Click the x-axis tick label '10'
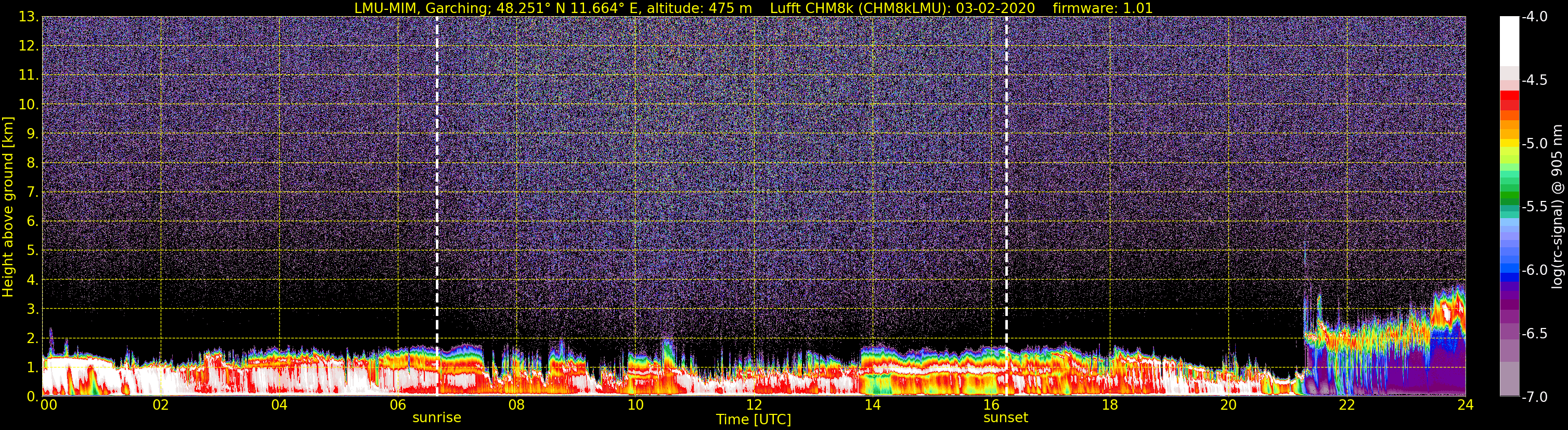The image size is (1568, 430). [635, 406]
